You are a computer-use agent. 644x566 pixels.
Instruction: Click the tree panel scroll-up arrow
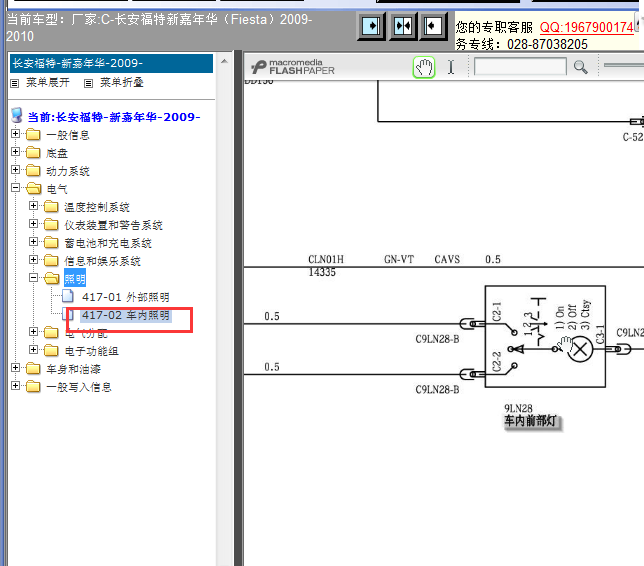point(224,62)
